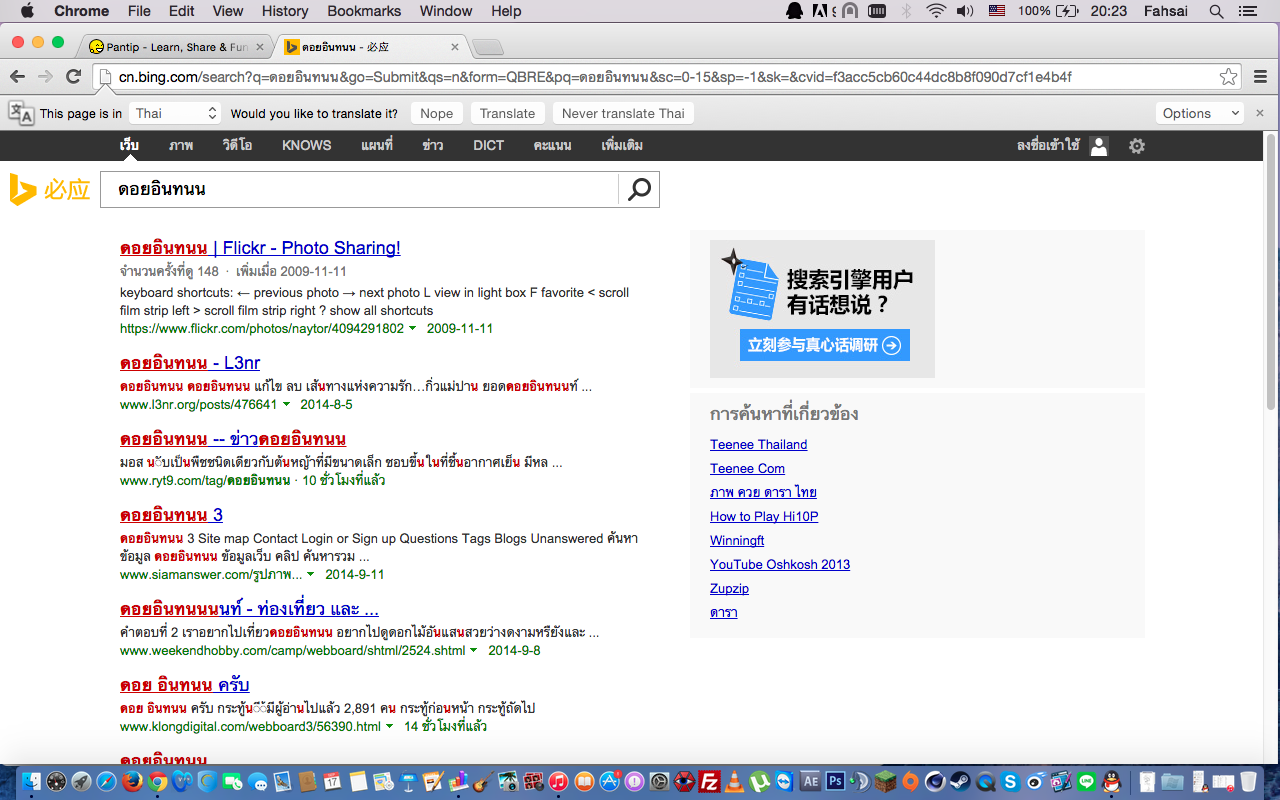Open uTorrent from the Dock
Screen dimensions: 1280x800
click(759, 781)
